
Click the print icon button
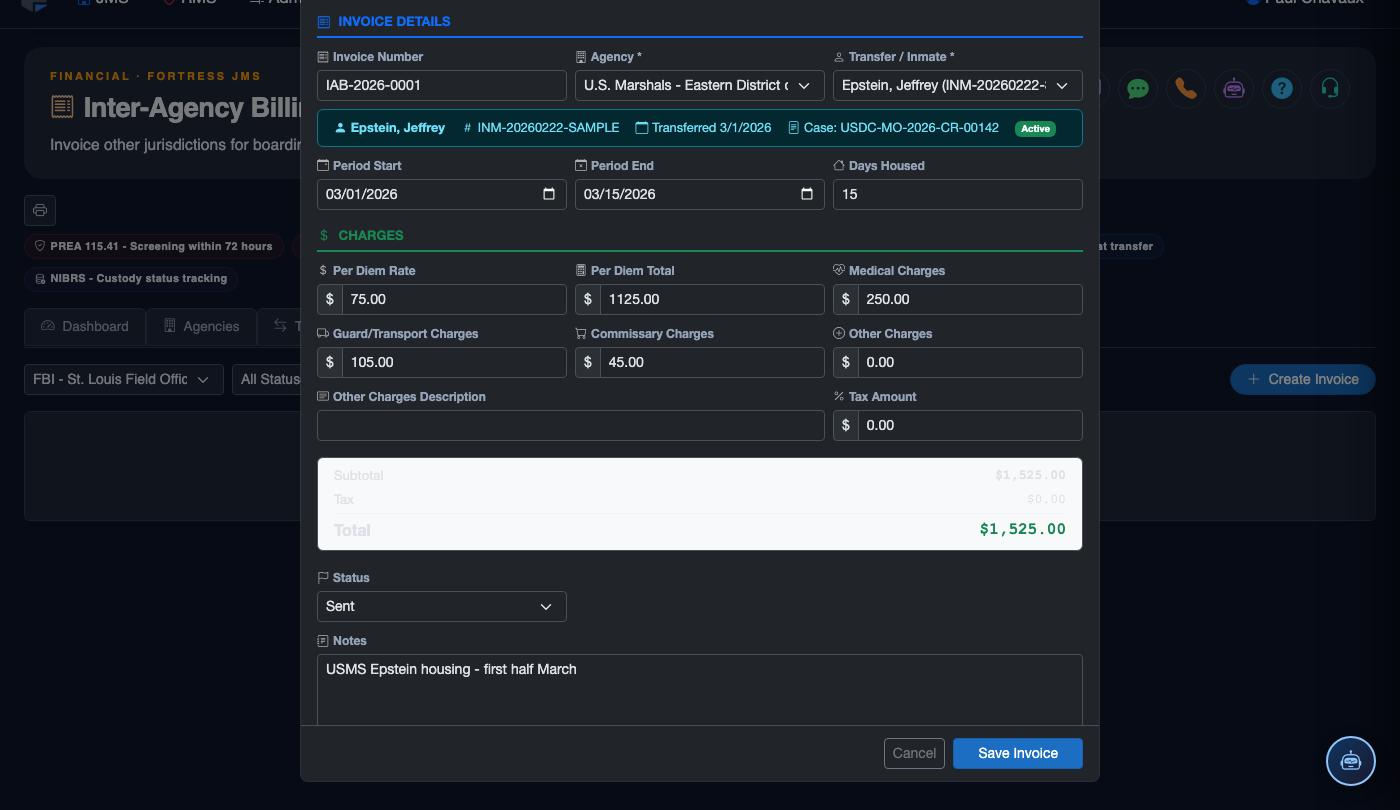[40, 210]
